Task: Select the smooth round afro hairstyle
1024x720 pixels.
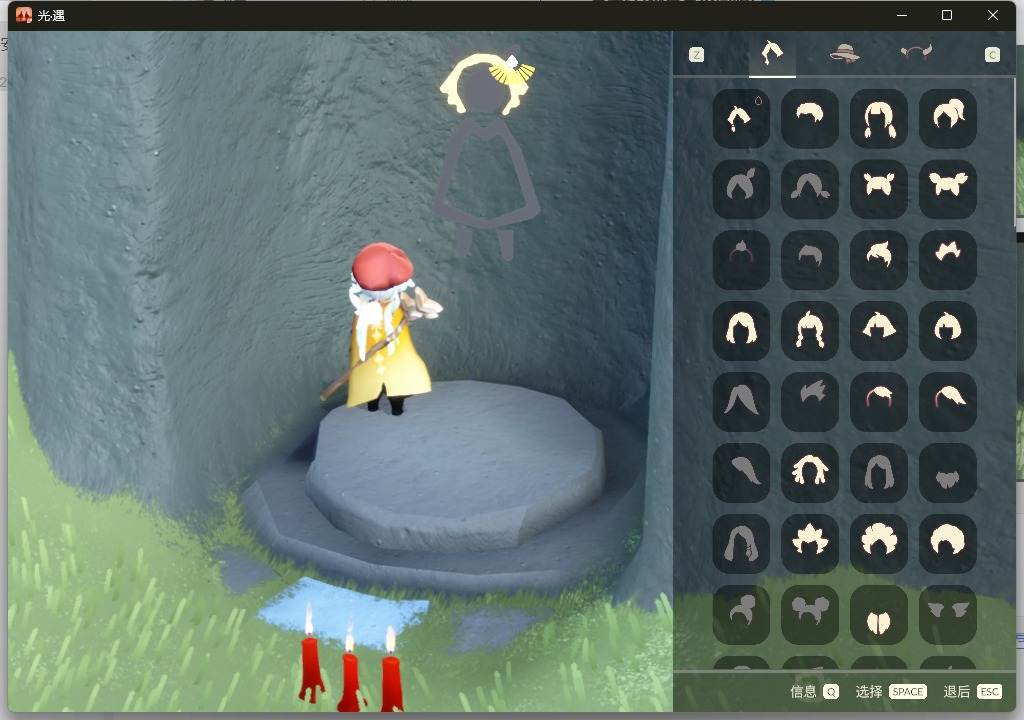Action: 948,543
